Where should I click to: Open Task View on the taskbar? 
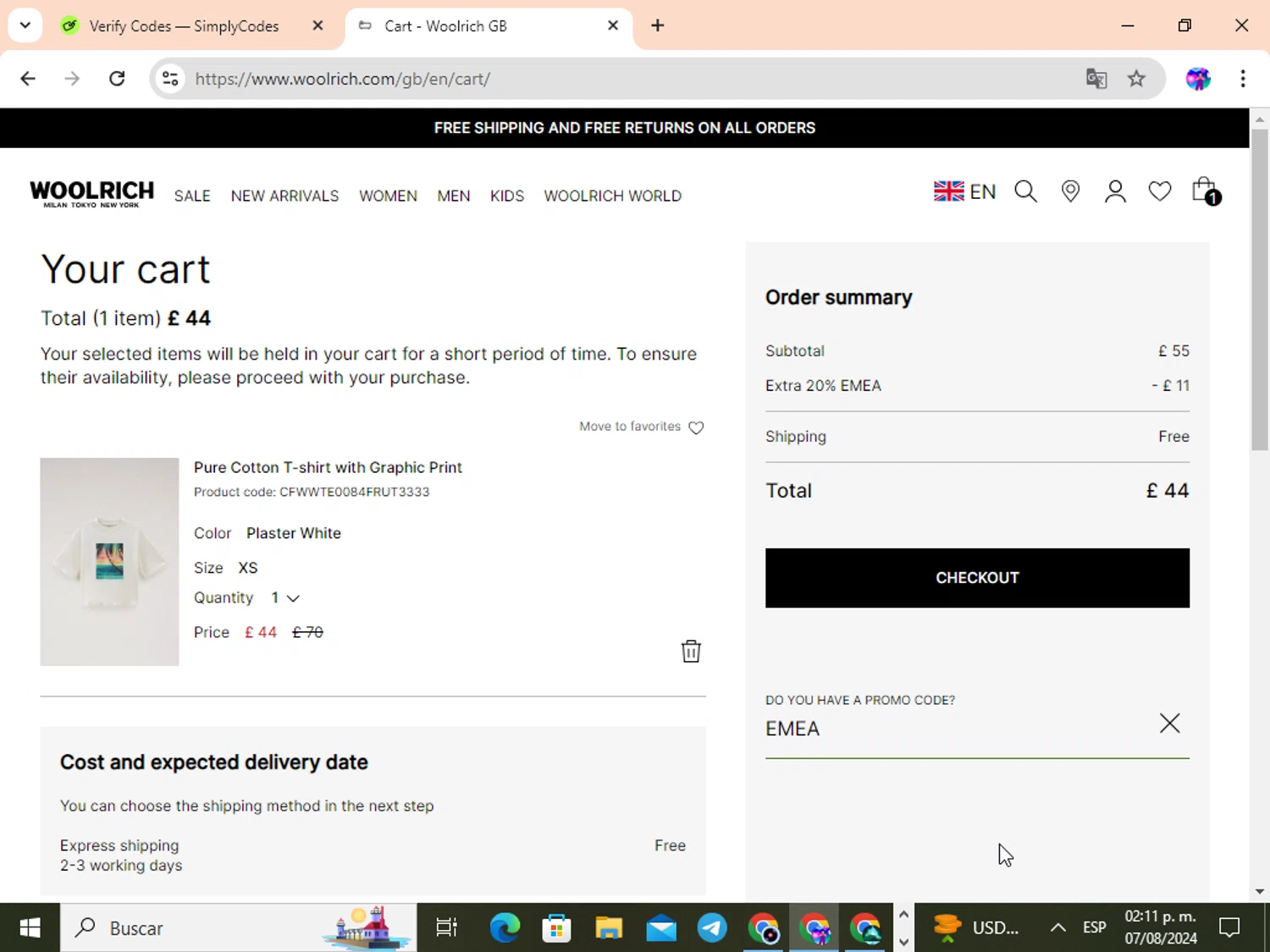[x=446, y=928]
